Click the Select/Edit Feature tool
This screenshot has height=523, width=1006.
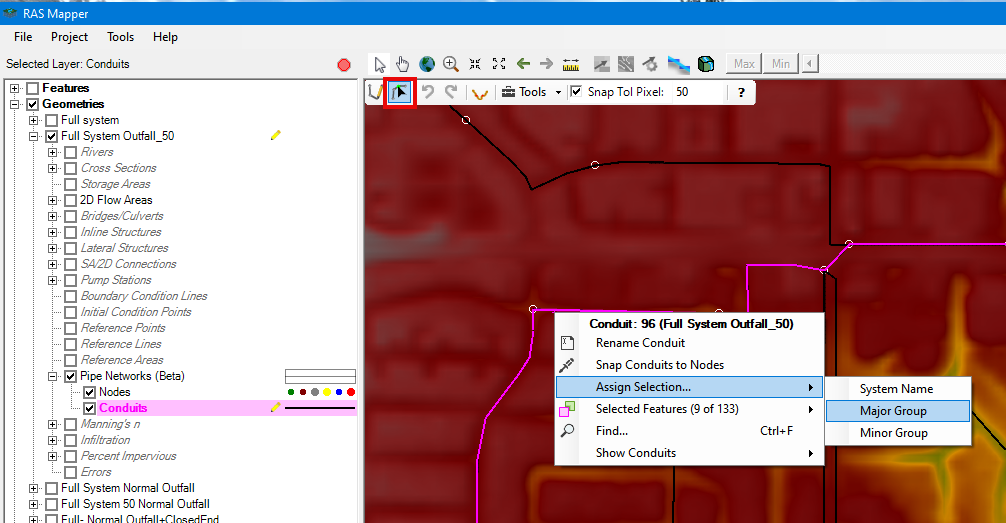tap(400, 92)
